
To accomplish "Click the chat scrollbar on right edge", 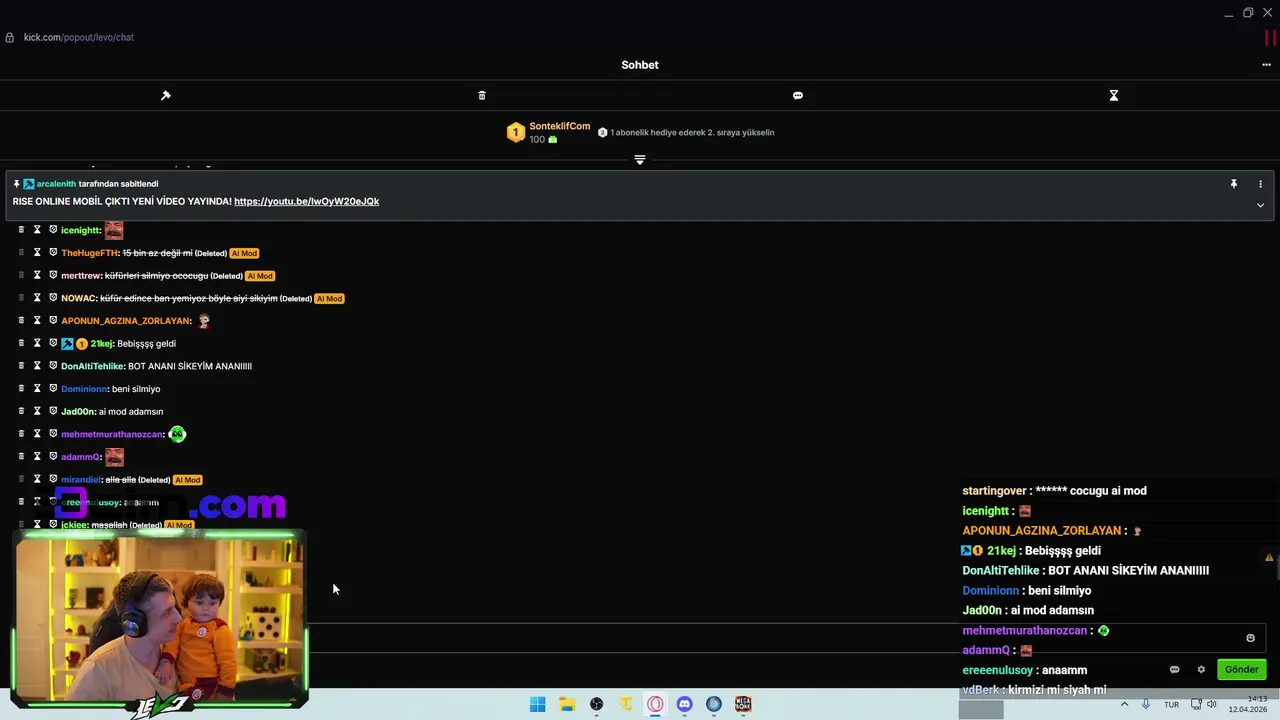I will (x=1277, y=567).
